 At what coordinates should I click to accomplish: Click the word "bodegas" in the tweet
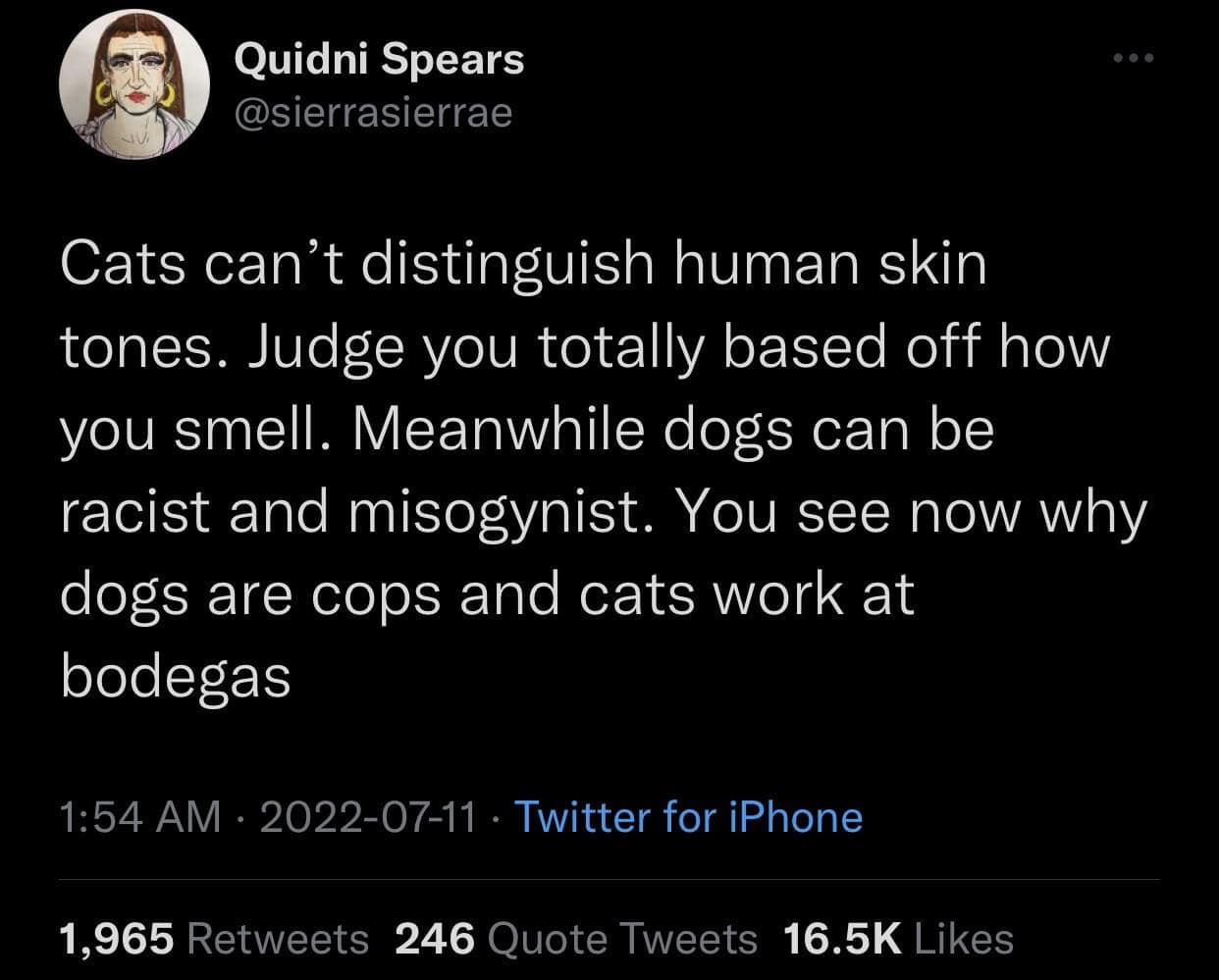(176, 676)
